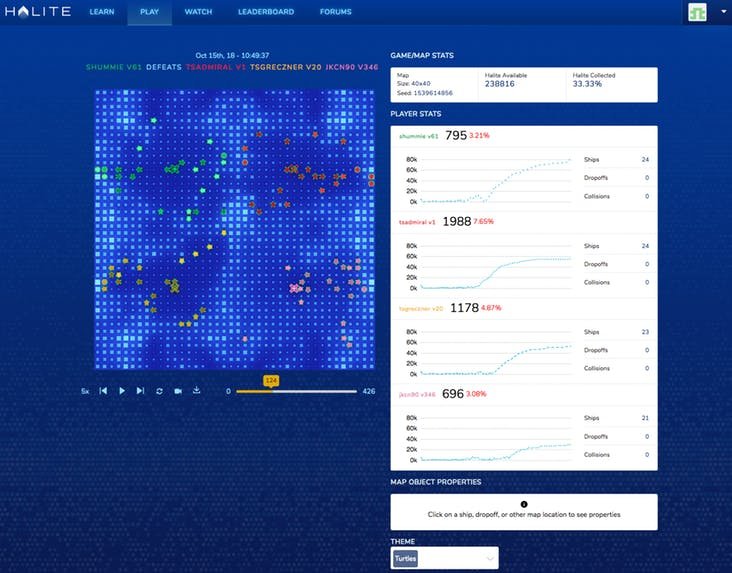The height and width of the screenshot is (573, 732).
Task: Download the replay file
Action: 197,390
